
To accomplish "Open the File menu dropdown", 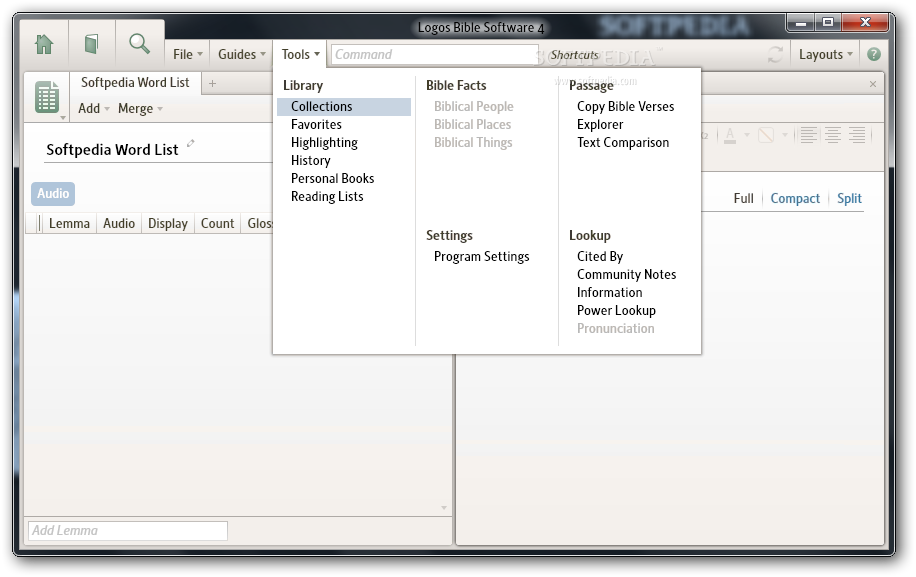I will click(x=188, y=54).
